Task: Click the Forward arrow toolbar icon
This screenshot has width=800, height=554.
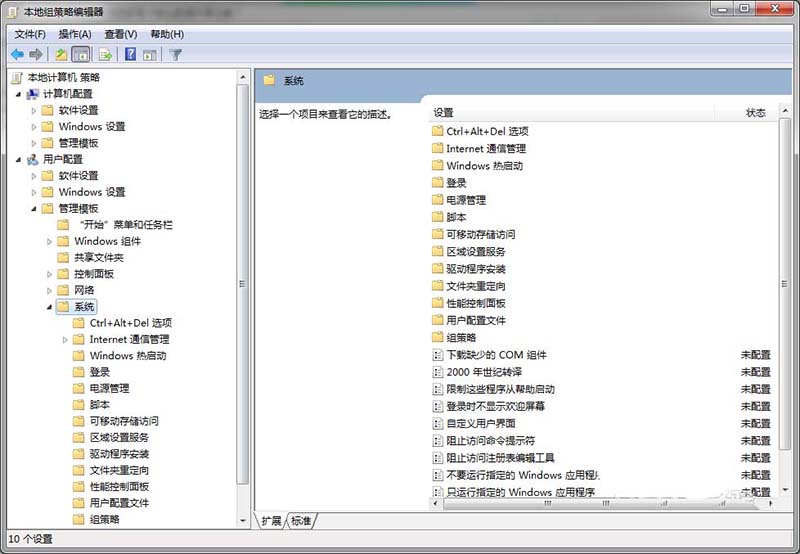Action: pyautogui.click(x=36, y=54)
